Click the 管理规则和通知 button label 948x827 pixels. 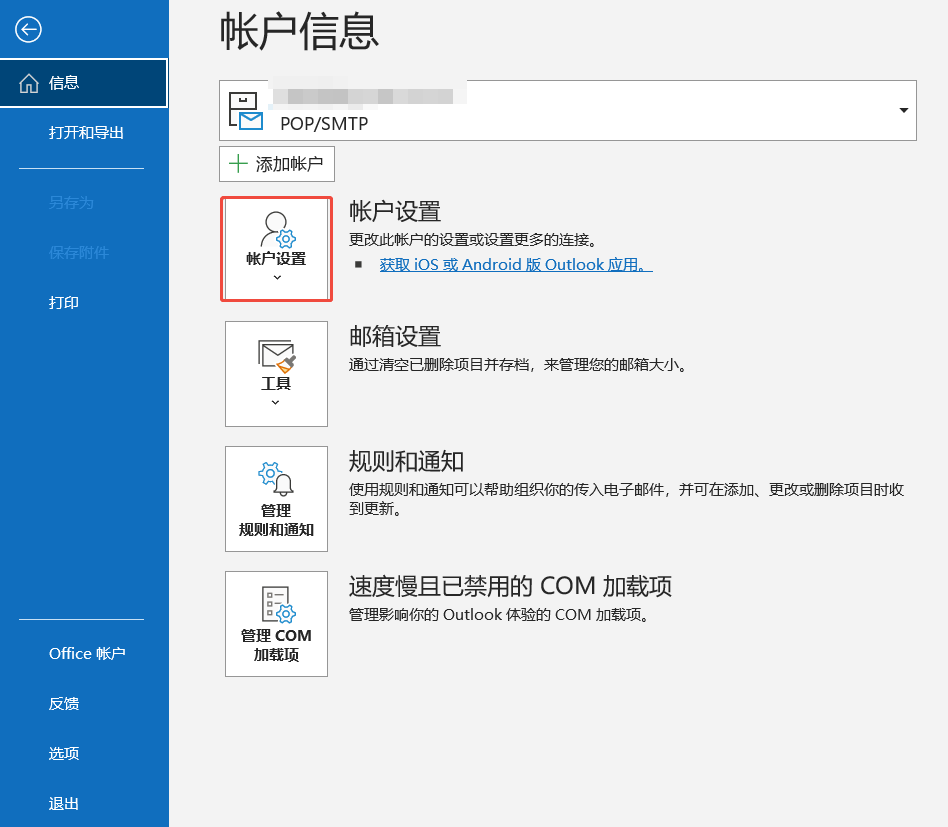pos(276,520)
